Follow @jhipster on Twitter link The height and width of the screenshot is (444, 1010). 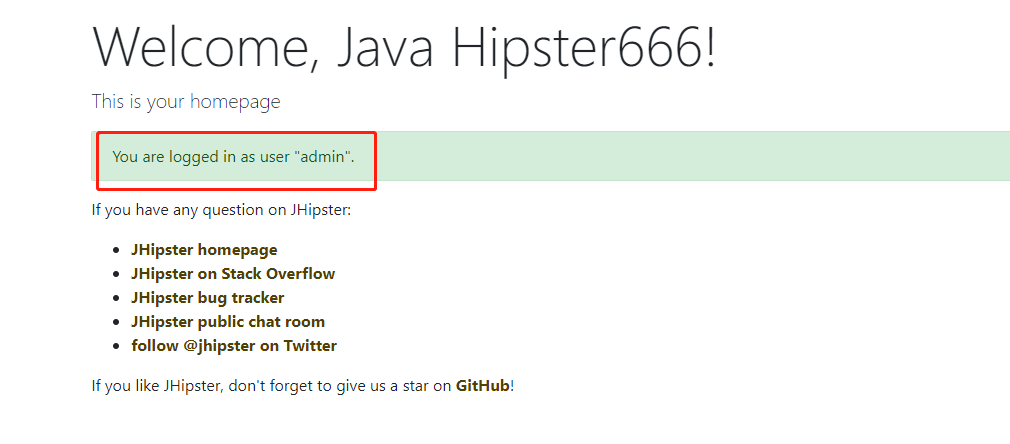coord(234,345)
